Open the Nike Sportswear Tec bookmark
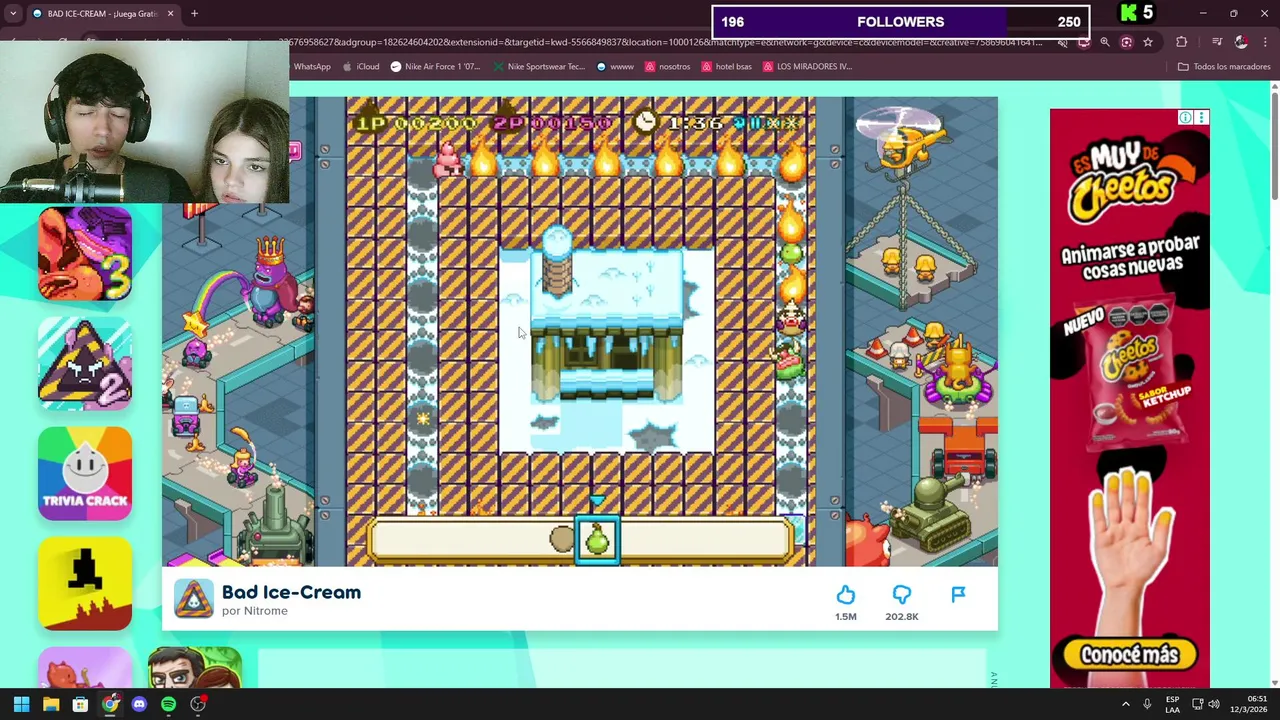Image resolution: width=1280 pixels, height=720 pixels. pyautogui.click(x=538, y=66)
